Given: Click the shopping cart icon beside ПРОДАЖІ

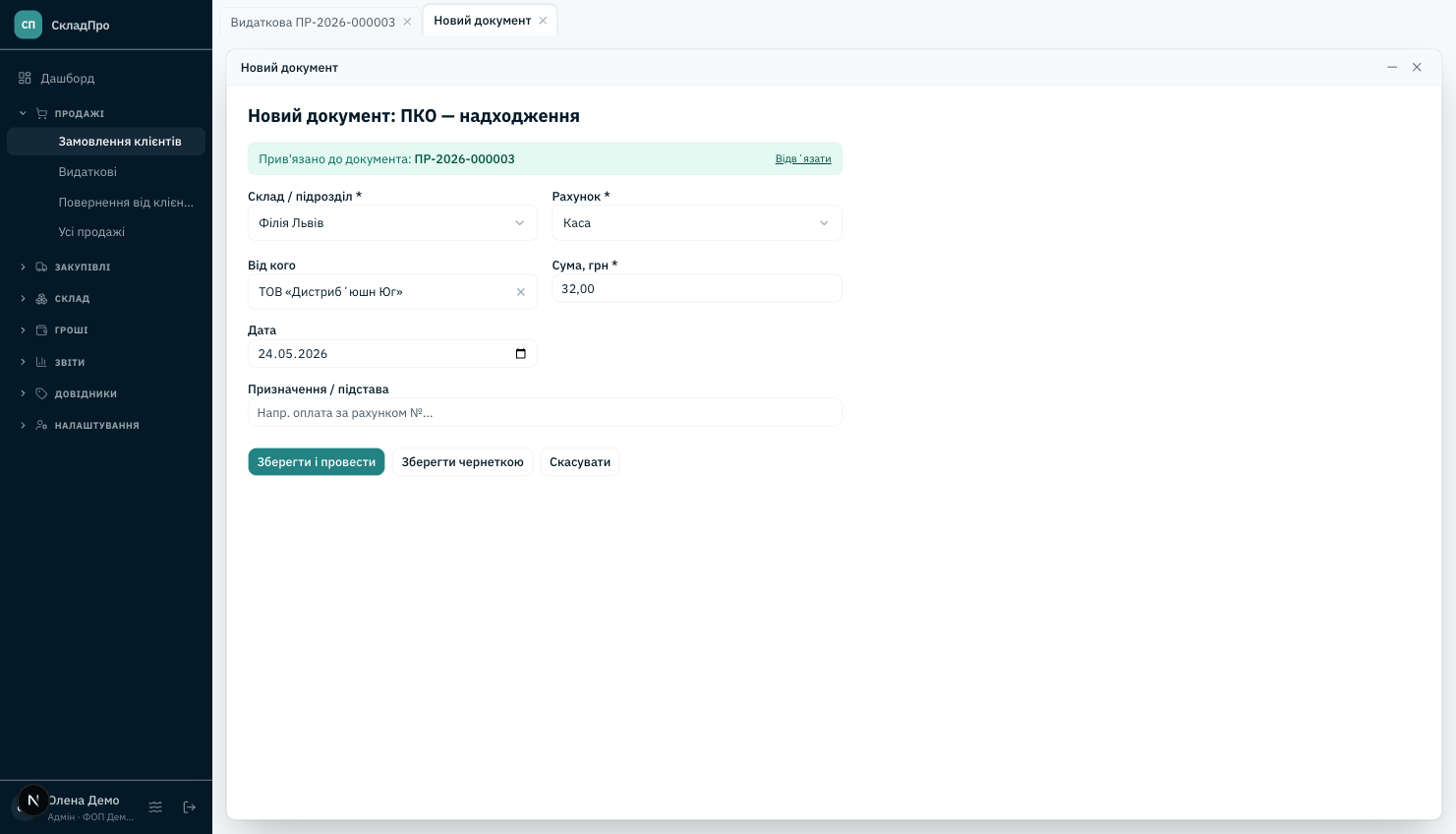Looking at the screenshot, I should pyautogui.click(x=41, y=113).
